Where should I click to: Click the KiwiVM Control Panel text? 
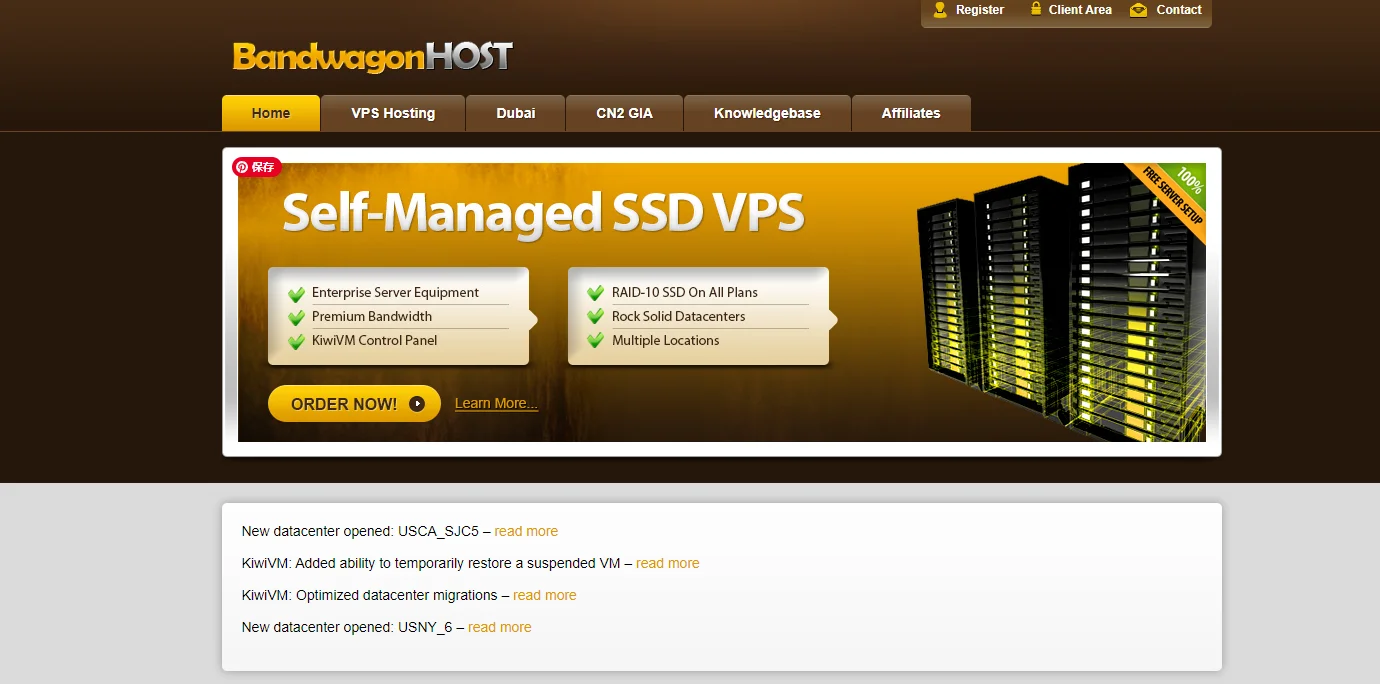tap(374, 340)
